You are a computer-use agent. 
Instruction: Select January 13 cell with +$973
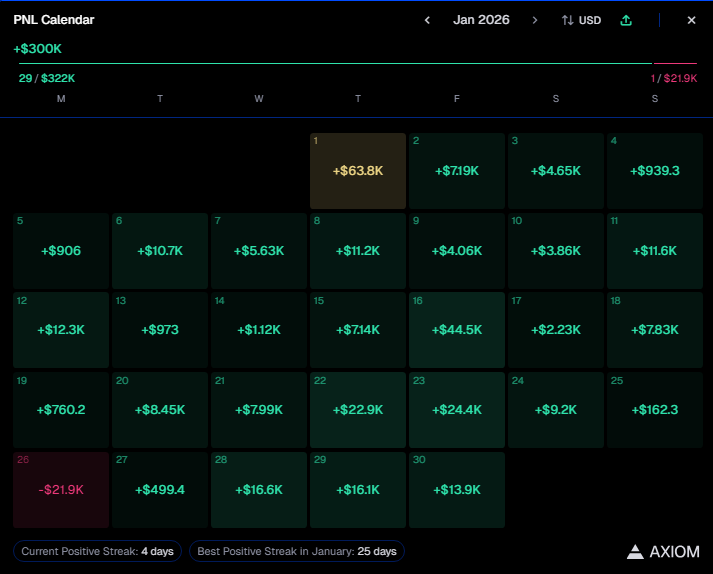tap(160, 330)
